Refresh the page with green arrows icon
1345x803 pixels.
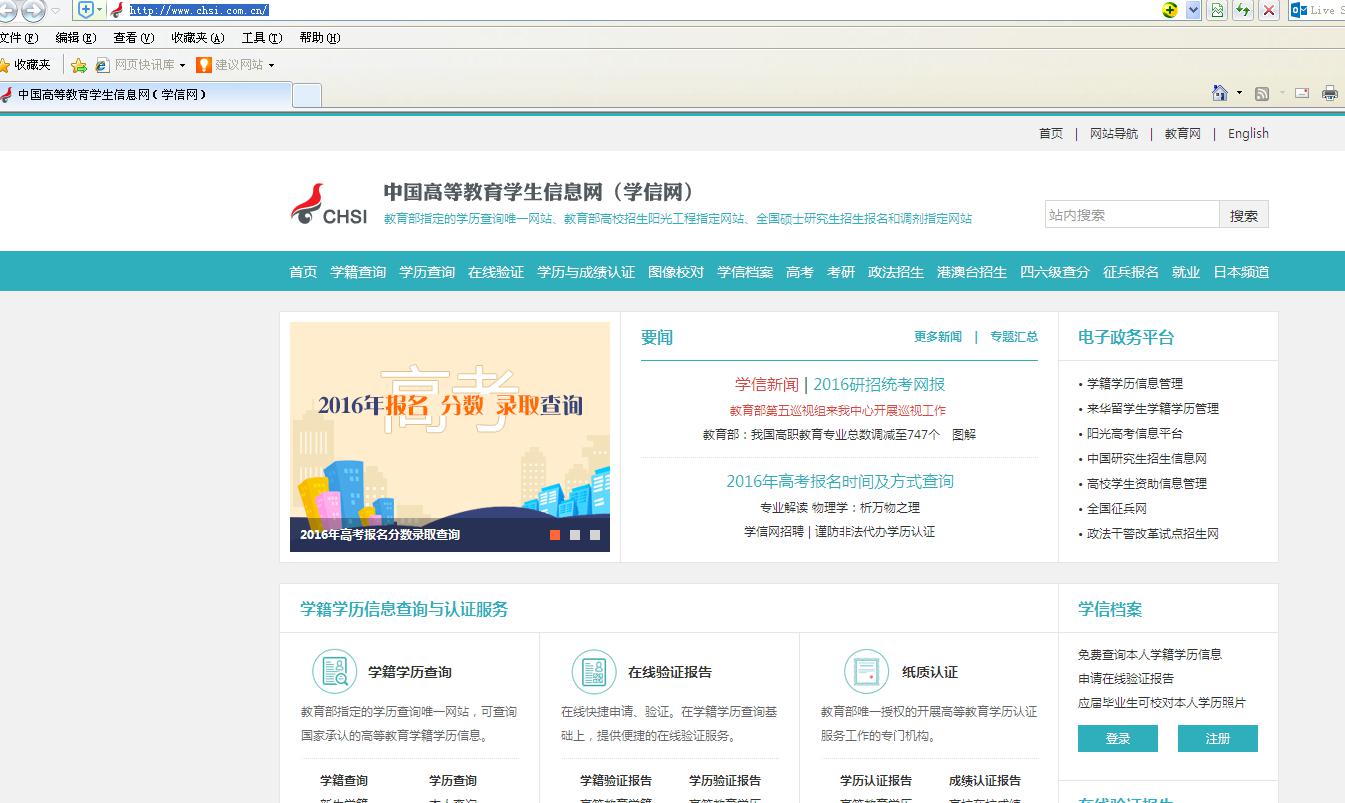click(x=1243, y=10)
